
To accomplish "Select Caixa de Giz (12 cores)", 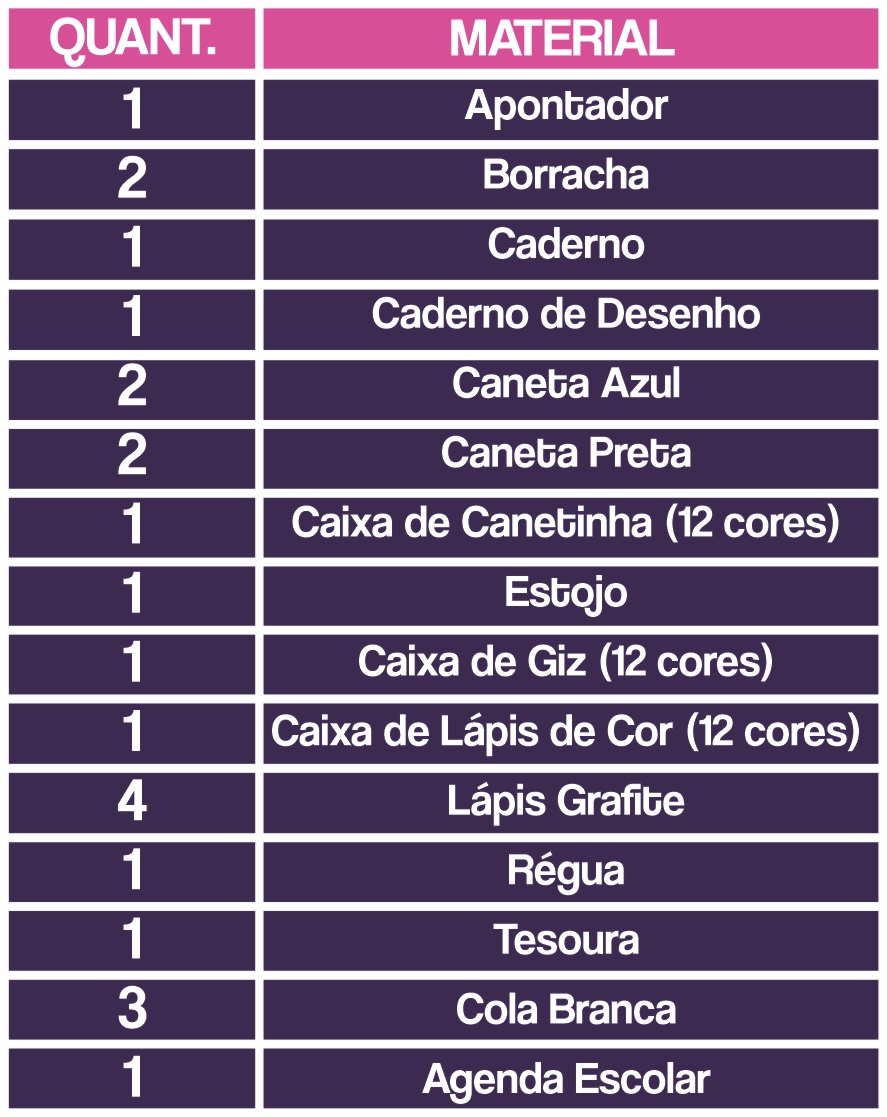I will 571,665.
